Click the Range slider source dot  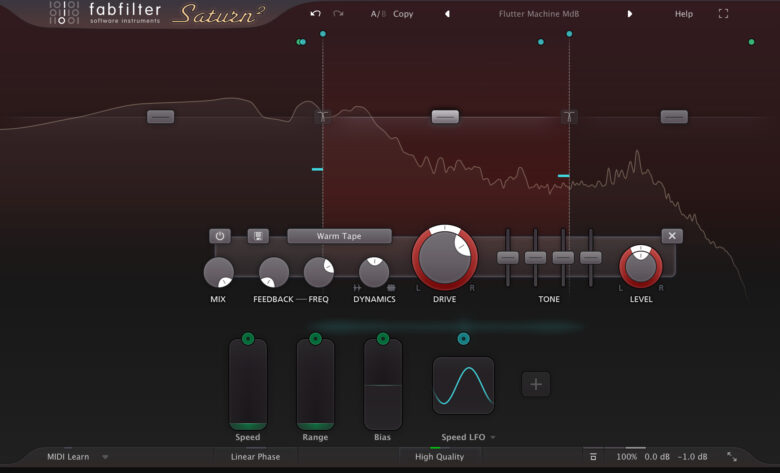[x=315, y=339]
